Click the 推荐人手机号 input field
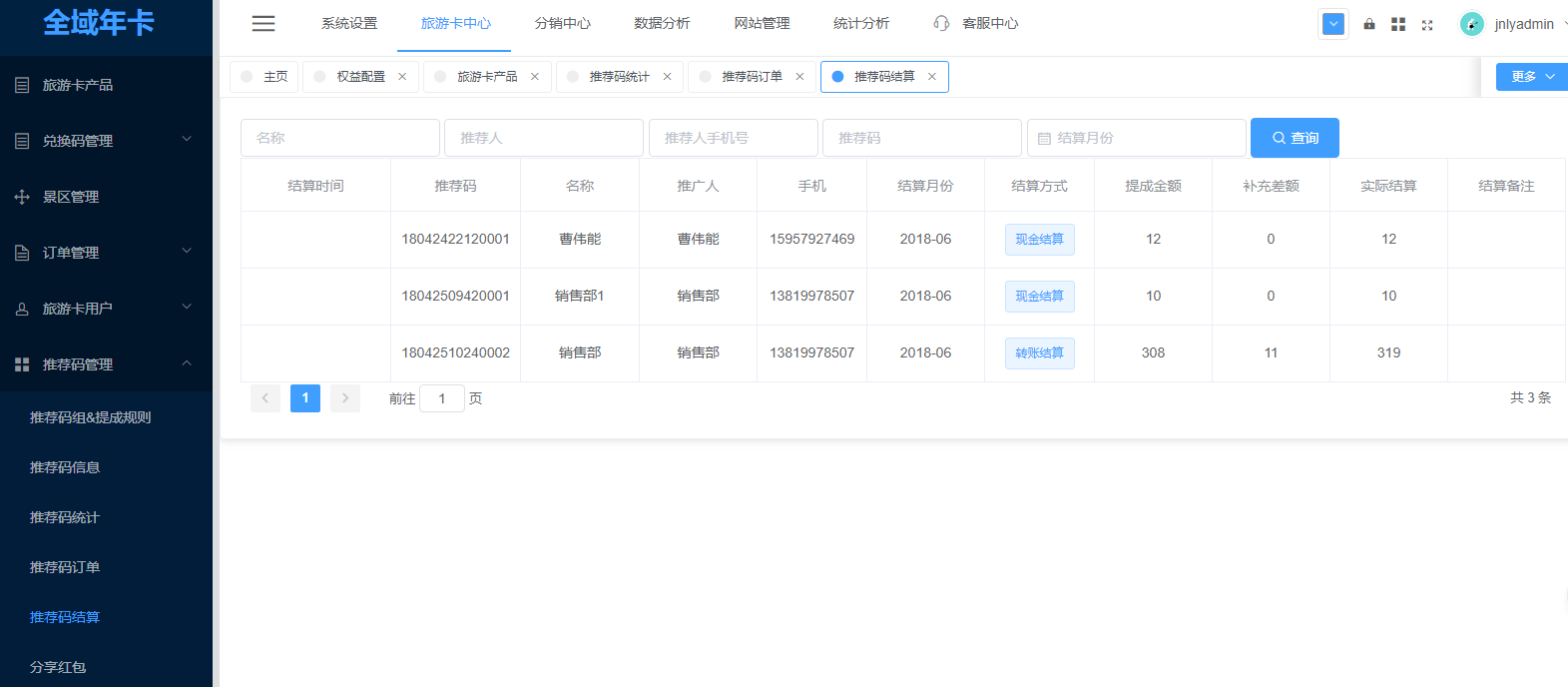 [733, 138]
